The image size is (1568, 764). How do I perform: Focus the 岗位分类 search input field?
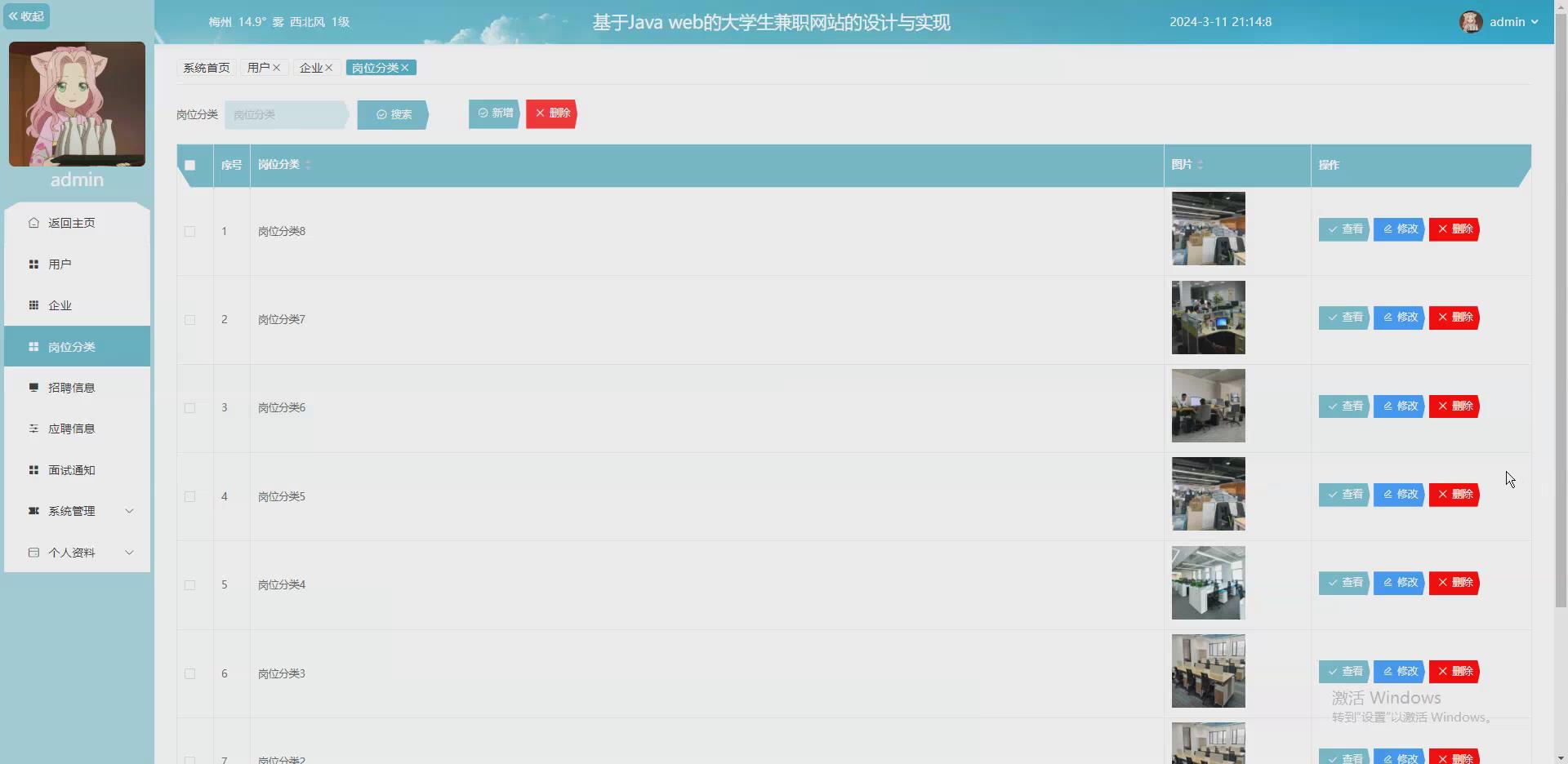point(286,115)
